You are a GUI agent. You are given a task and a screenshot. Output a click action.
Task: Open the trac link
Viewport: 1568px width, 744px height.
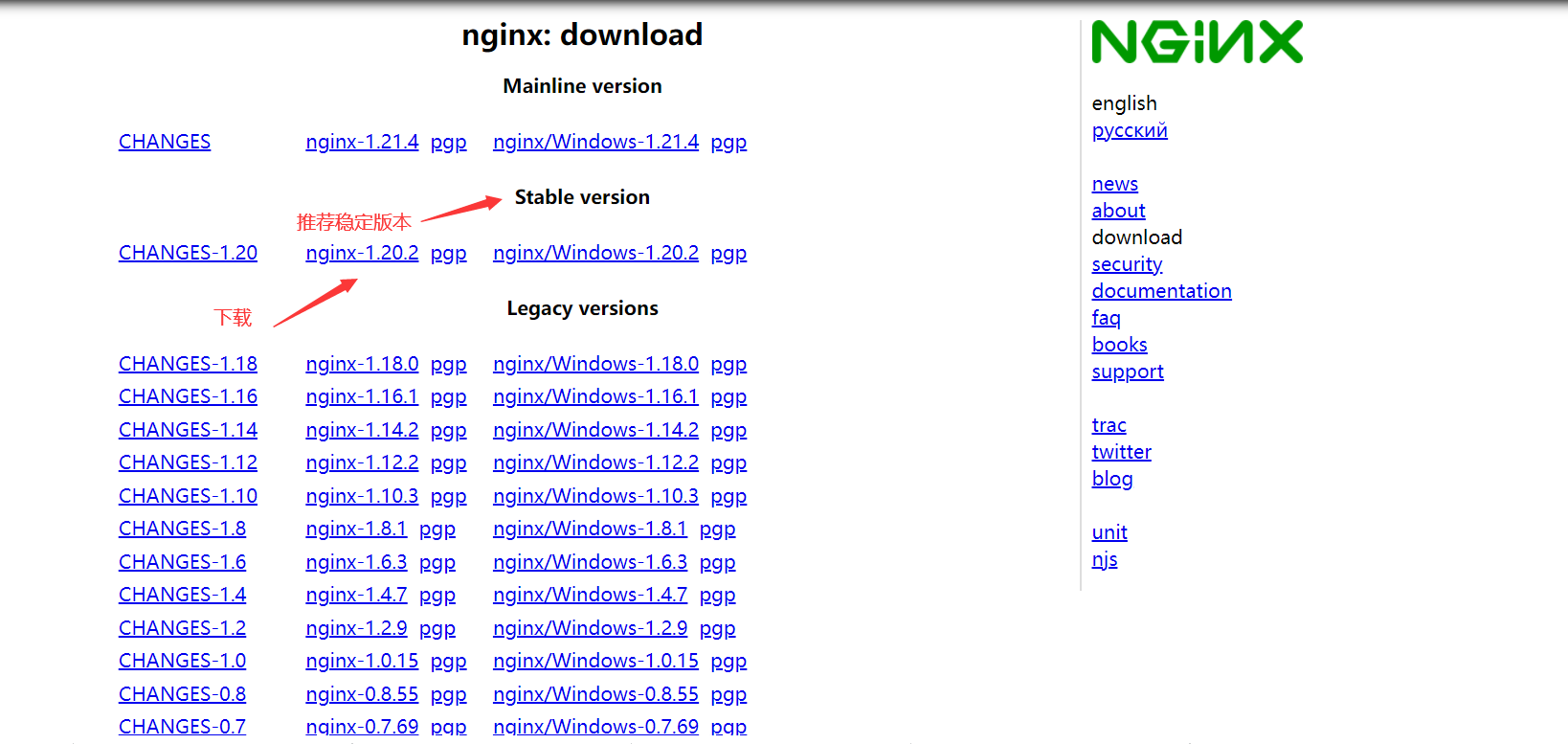point(1109,425)
